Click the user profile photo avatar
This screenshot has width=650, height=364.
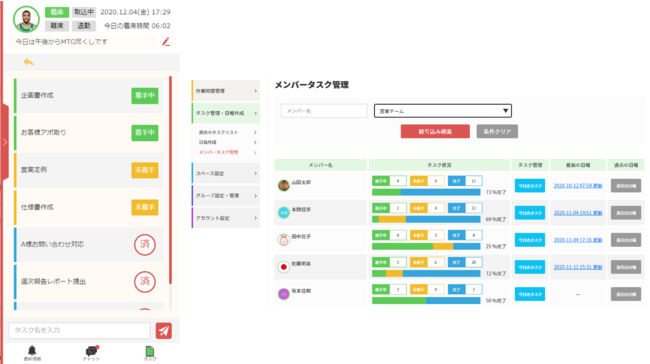point(26,19)
